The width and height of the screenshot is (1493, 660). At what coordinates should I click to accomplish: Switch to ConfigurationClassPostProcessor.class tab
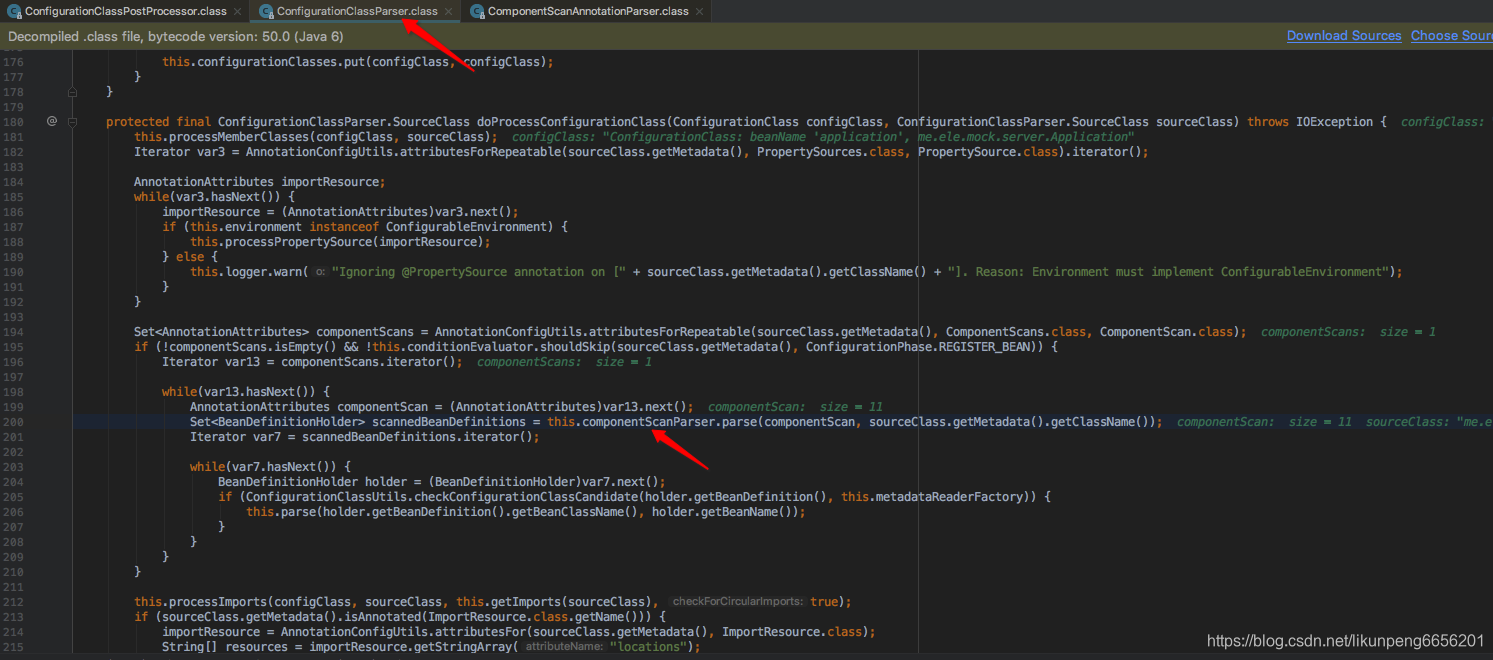(x=125, y=11)
